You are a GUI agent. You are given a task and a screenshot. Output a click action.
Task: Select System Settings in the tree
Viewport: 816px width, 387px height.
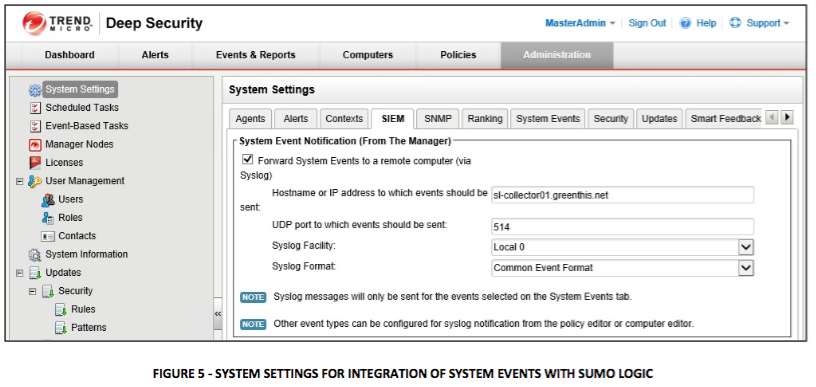point(80,89)
